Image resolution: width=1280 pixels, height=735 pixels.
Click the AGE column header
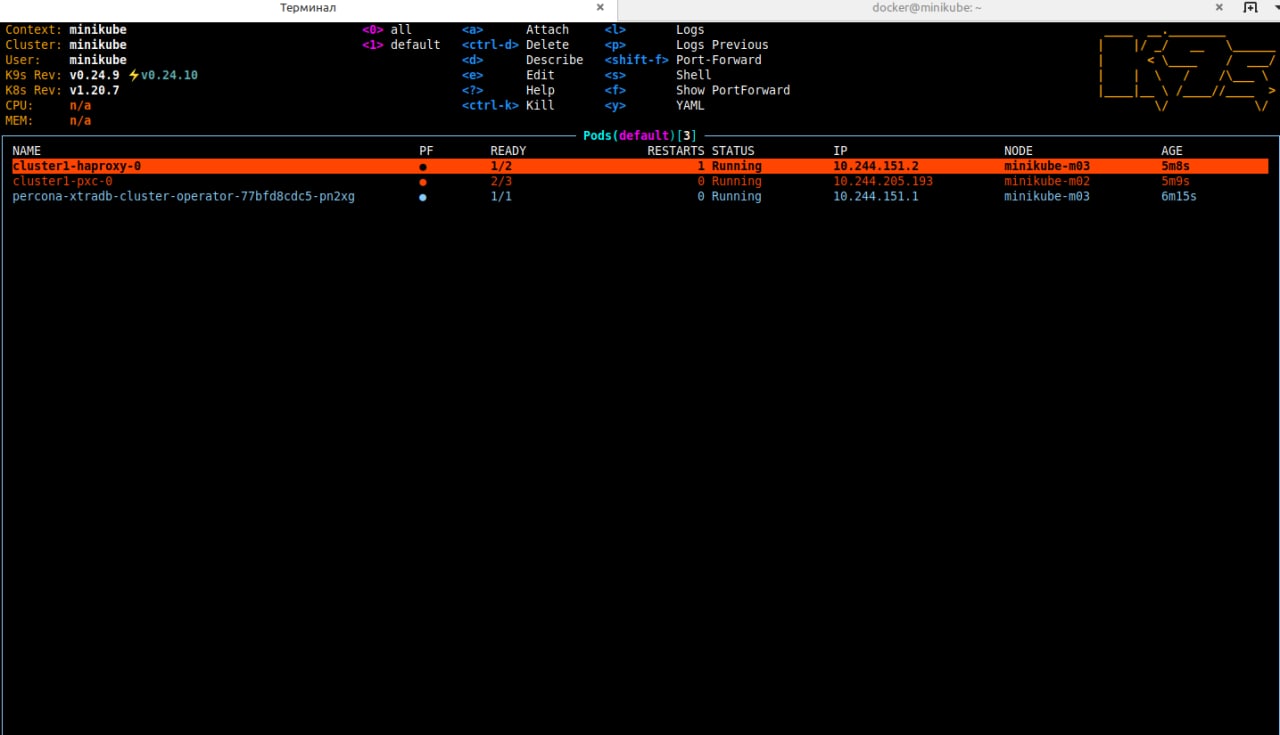click(1172, 151)
